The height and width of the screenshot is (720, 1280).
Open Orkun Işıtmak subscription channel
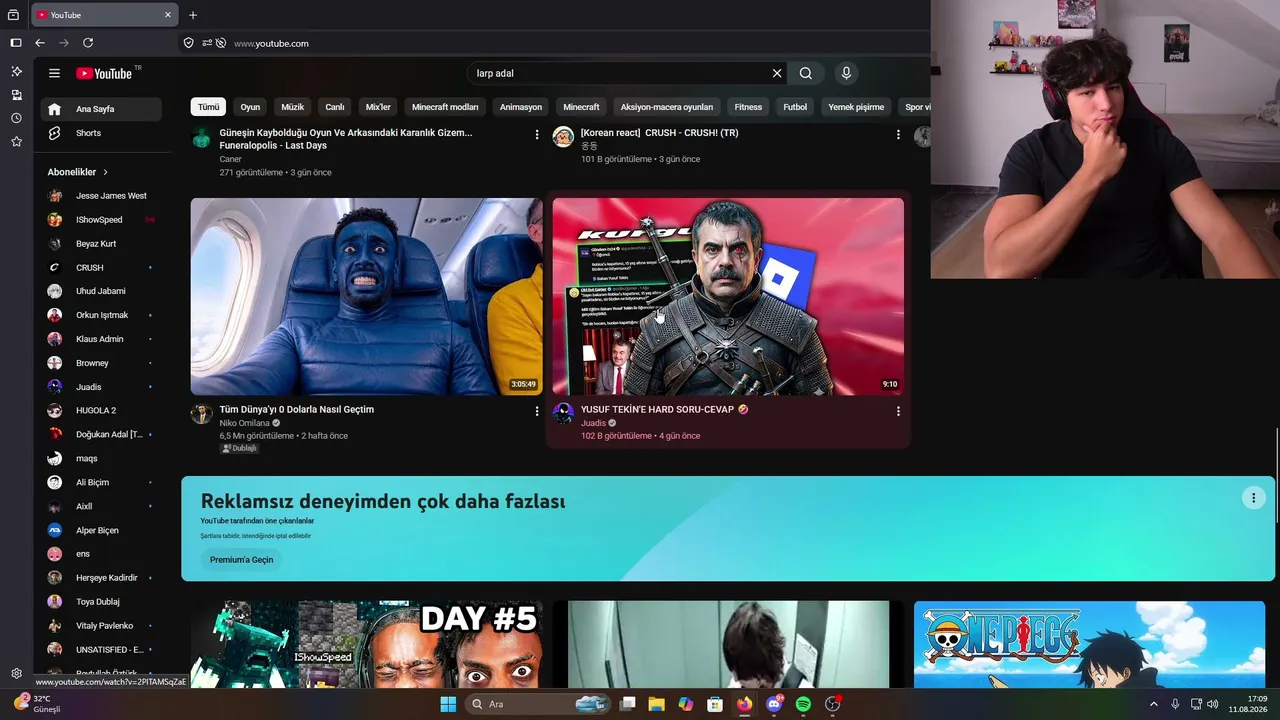tap(101, 315)
